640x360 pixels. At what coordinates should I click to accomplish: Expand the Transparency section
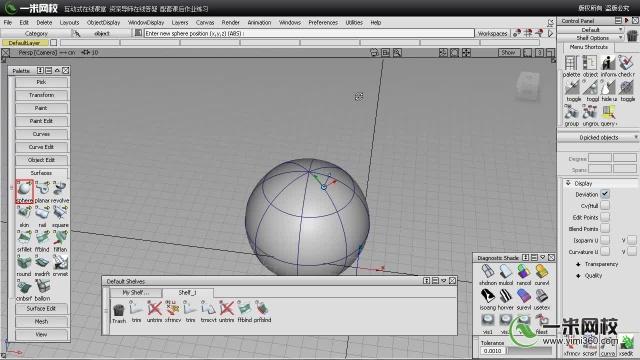tap(597, 264)
